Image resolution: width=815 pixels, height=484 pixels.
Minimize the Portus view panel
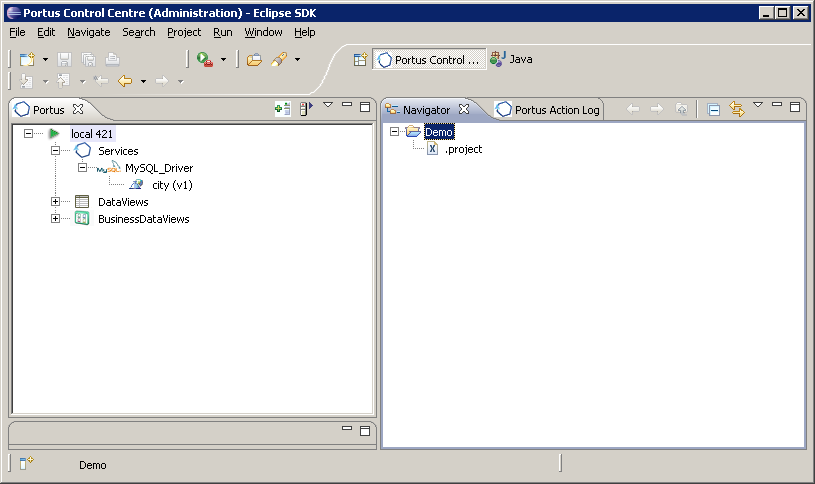click(347, 104)
